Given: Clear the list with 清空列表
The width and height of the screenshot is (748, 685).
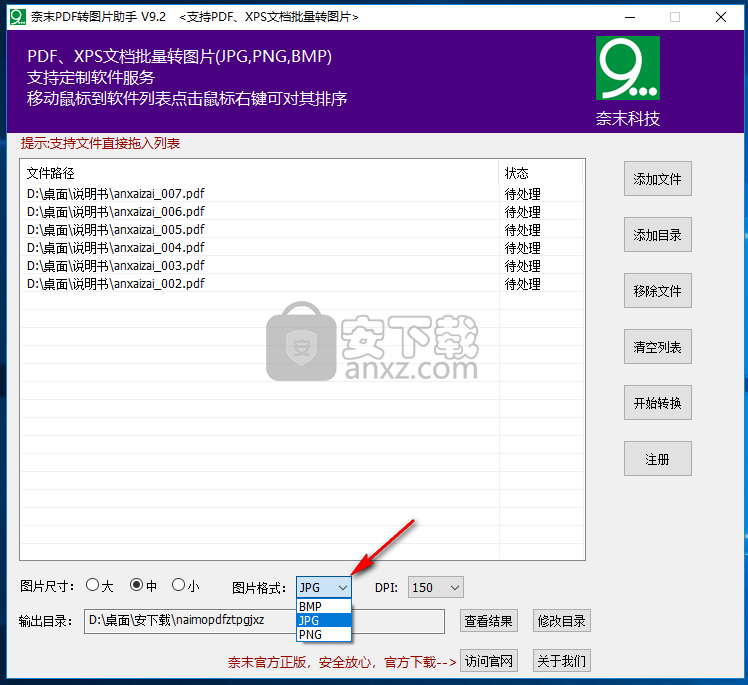Looking at the screenshot, I should (x=657, y=347).
